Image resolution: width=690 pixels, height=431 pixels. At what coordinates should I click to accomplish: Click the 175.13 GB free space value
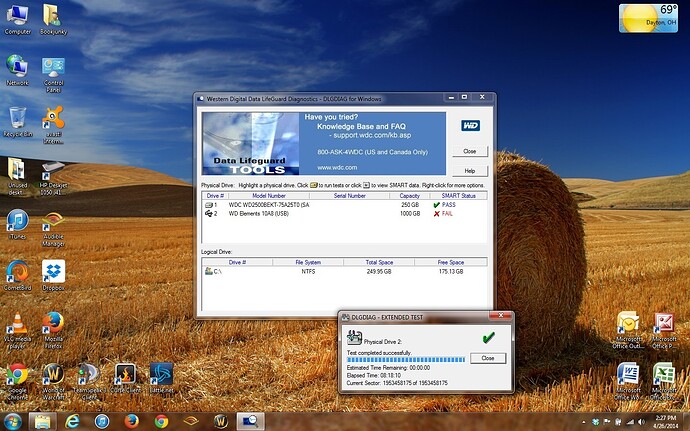pos(451,272)
